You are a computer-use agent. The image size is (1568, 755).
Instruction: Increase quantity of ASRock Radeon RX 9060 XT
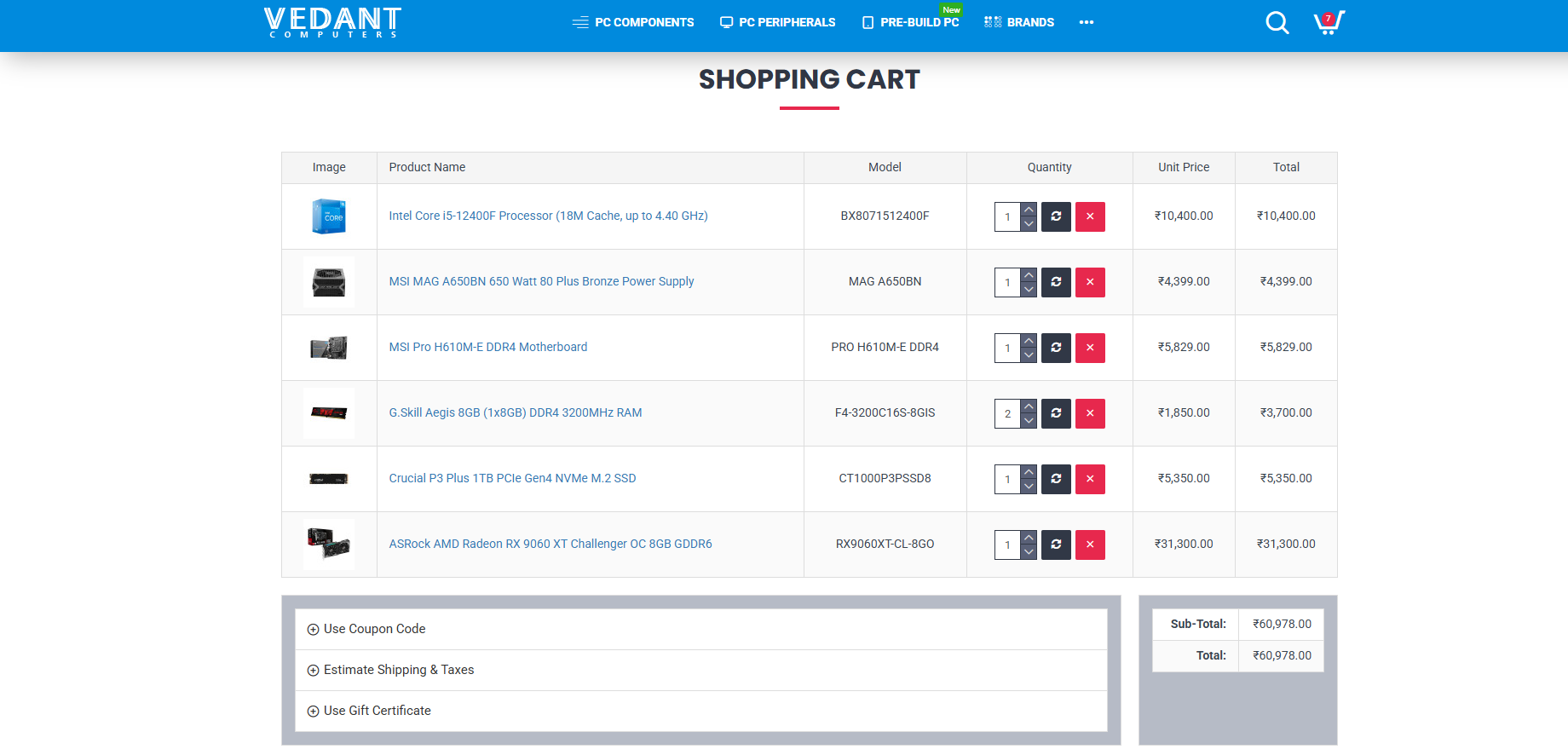tap(1029, 538)
